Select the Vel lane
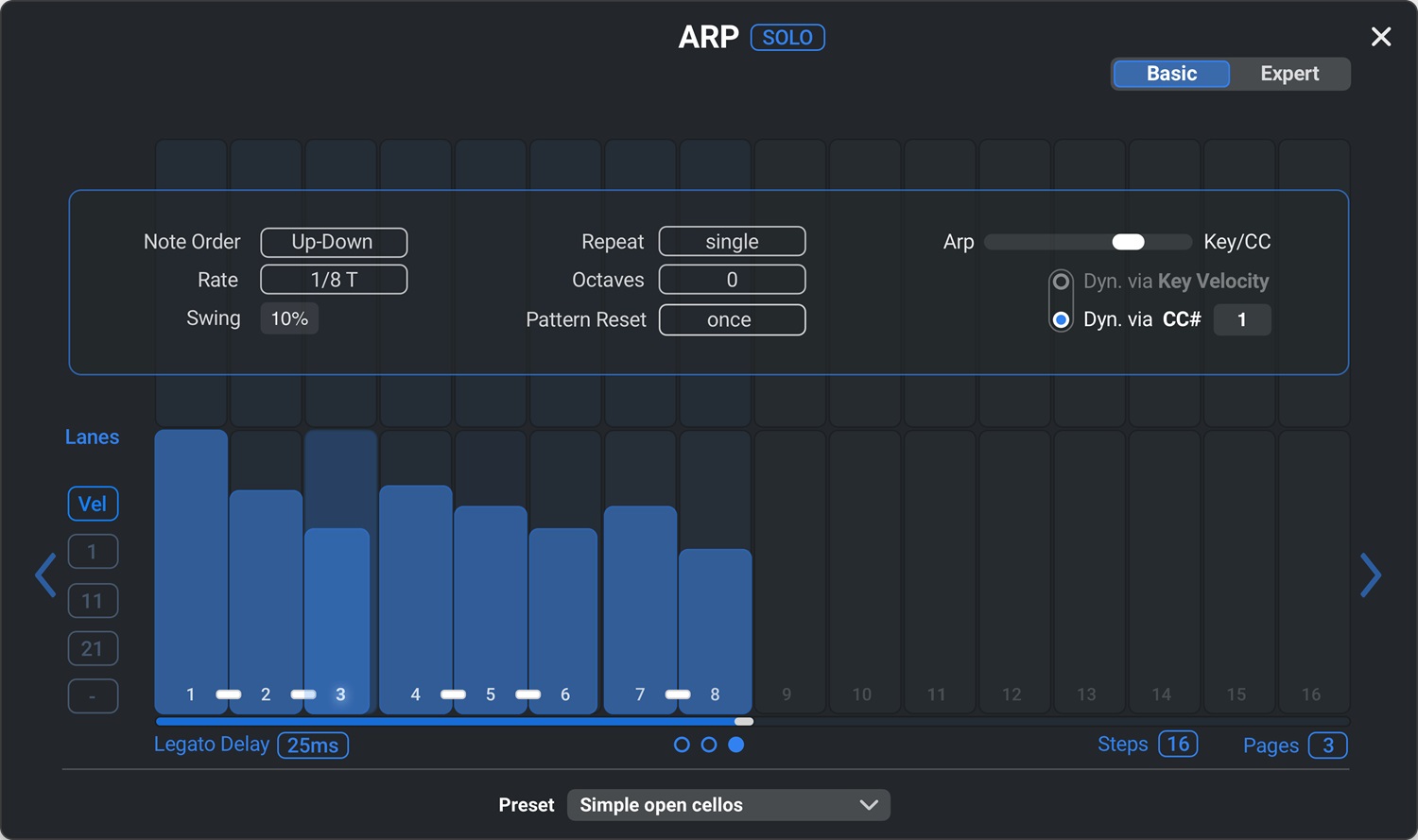This screenshot has width=1418, height=840. point(93,504)
